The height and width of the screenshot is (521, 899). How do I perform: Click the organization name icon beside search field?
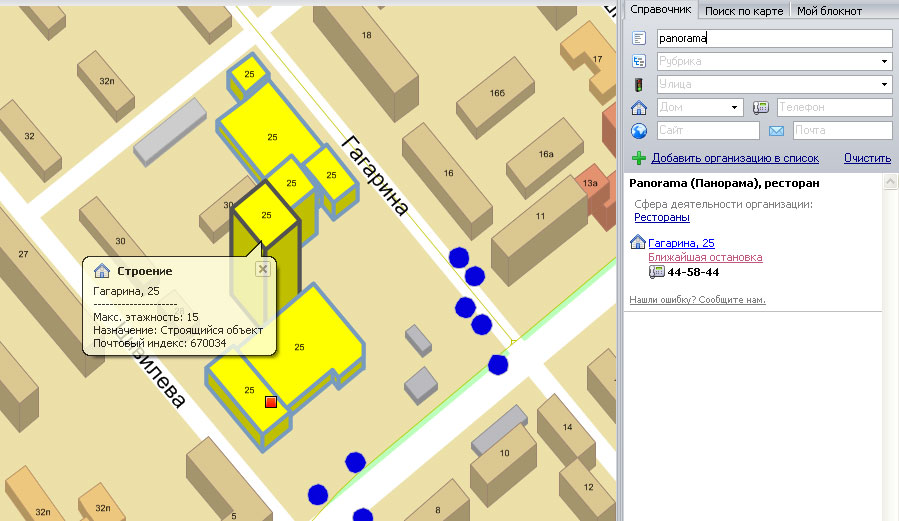[639, 38]
